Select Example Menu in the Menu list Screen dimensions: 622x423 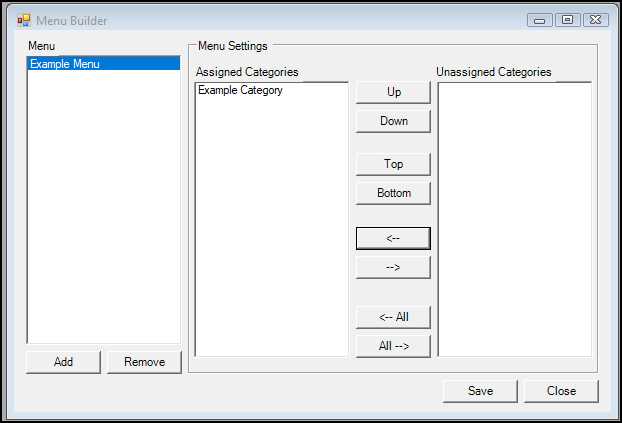tap(104, 64)
